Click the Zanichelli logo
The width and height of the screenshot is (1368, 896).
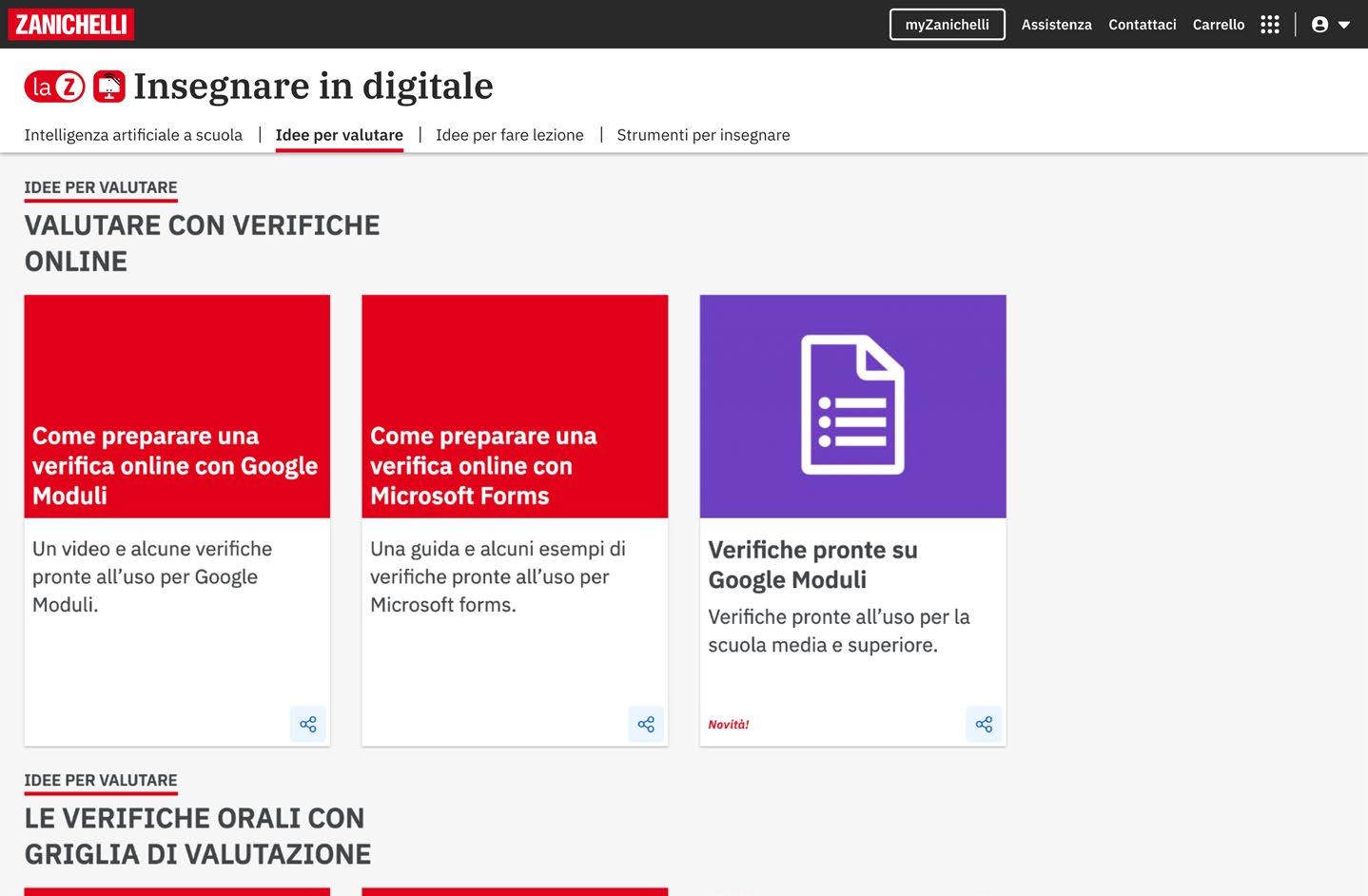(70, 24)
